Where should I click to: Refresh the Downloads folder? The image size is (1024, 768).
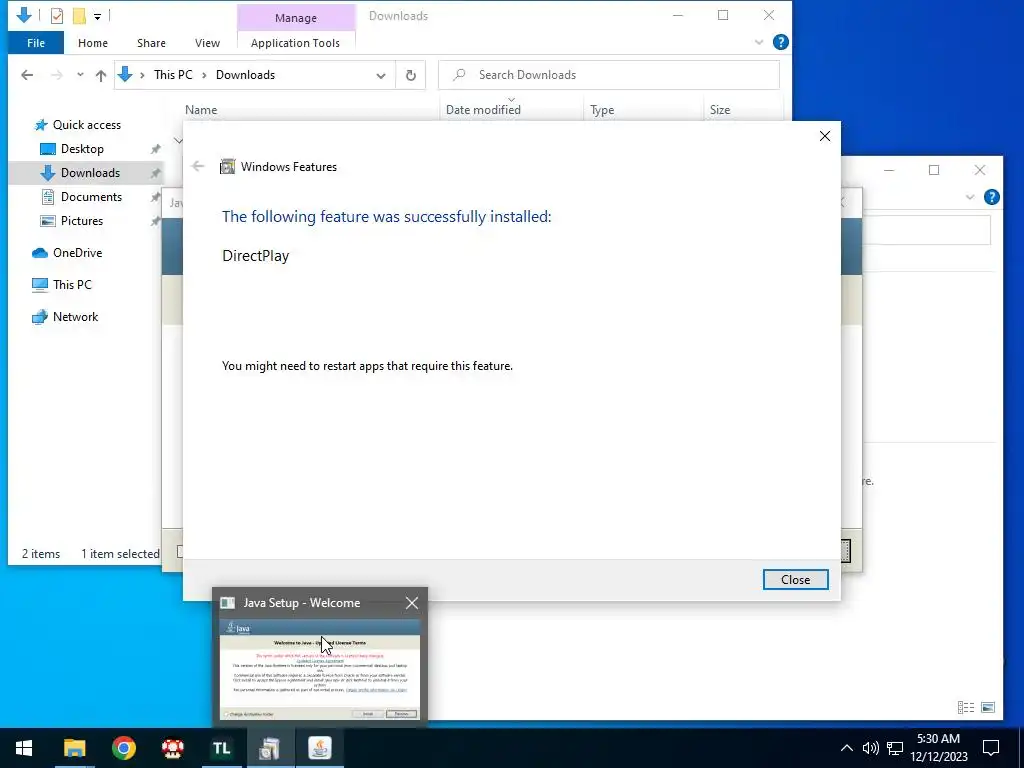tap(411, 75)
